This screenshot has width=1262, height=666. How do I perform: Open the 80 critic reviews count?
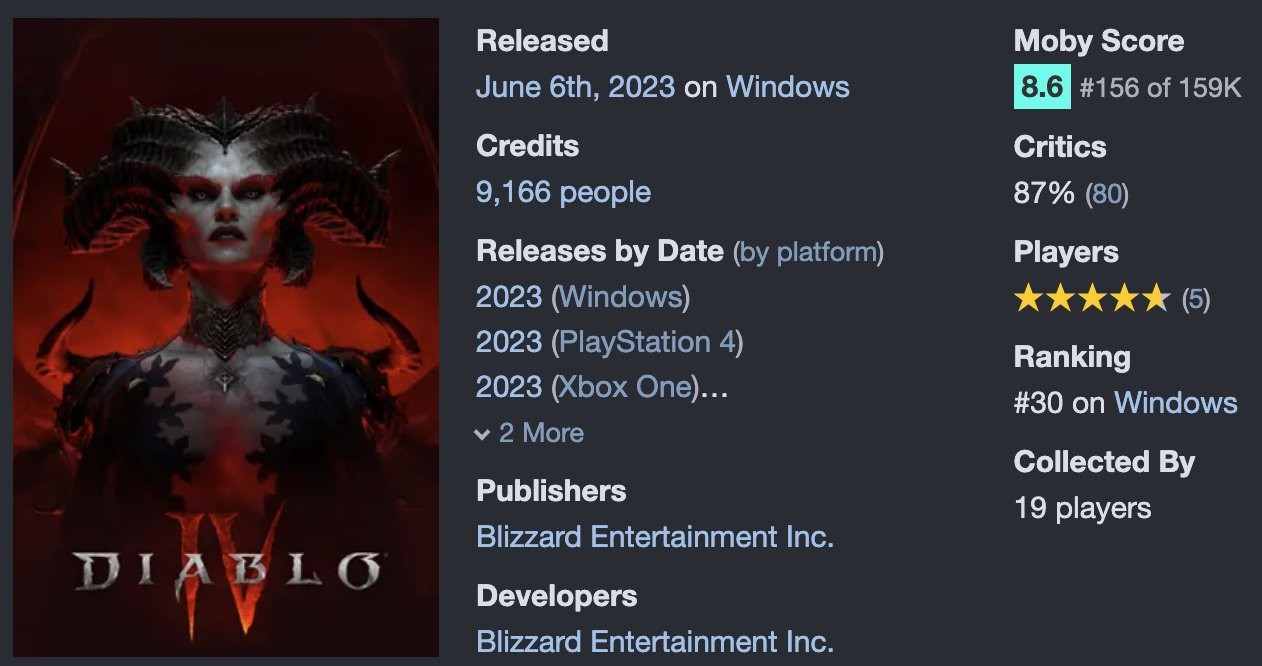(x=1106, y=193)
